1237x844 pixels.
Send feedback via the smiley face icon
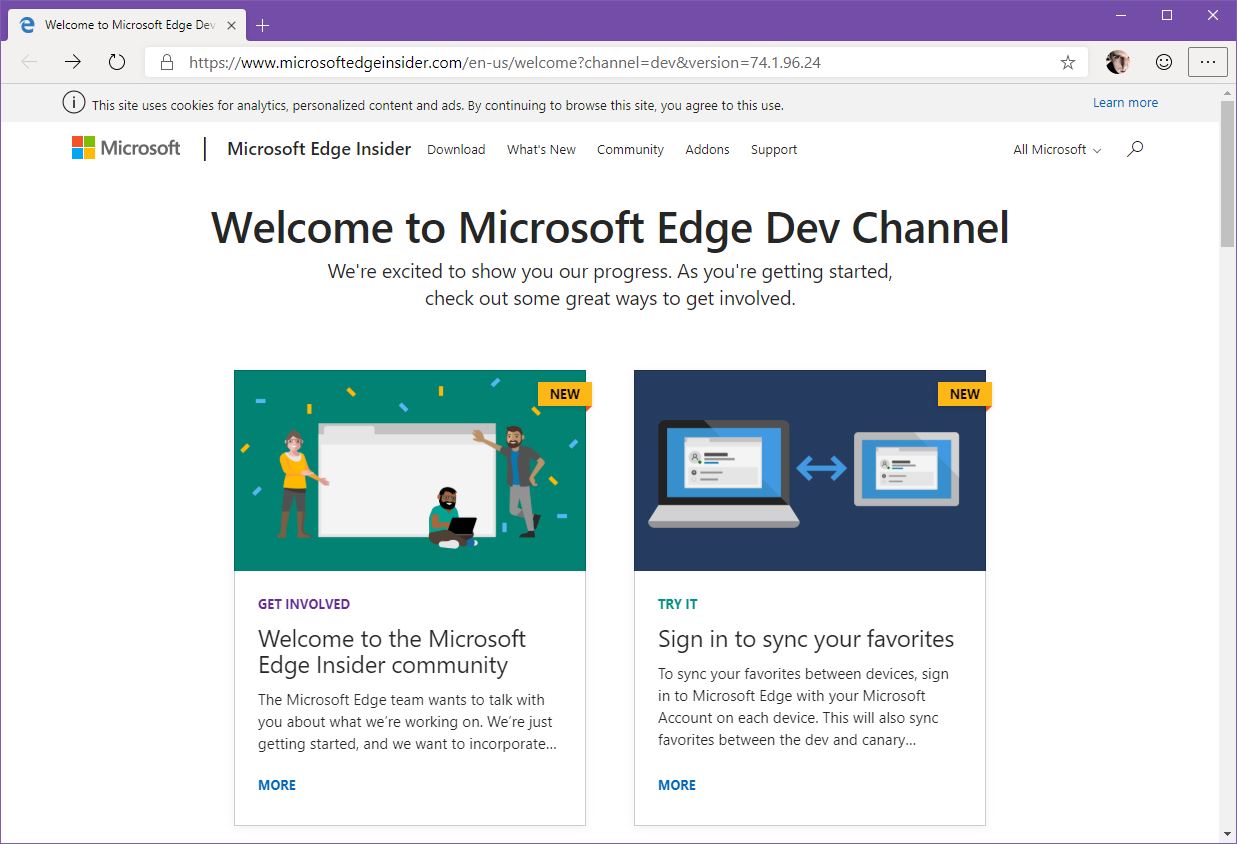(1164, 62)
